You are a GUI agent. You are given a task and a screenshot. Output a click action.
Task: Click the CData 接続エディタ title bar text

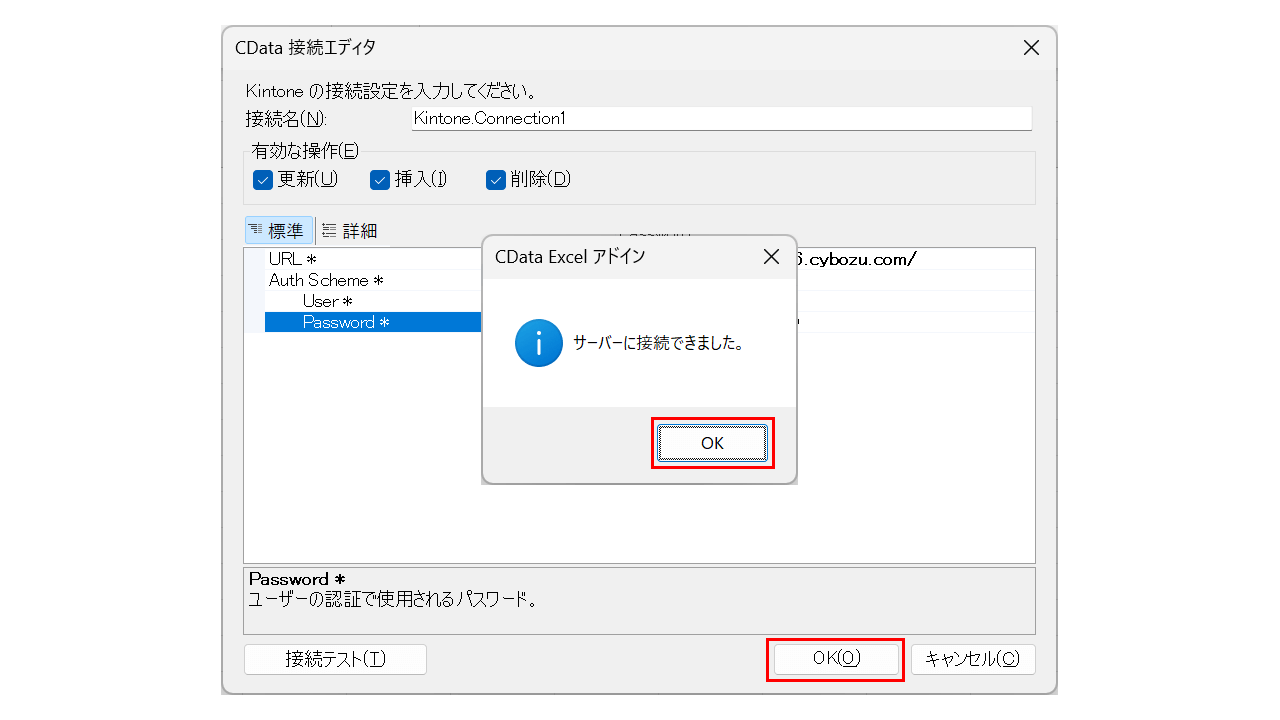[305, 47]
